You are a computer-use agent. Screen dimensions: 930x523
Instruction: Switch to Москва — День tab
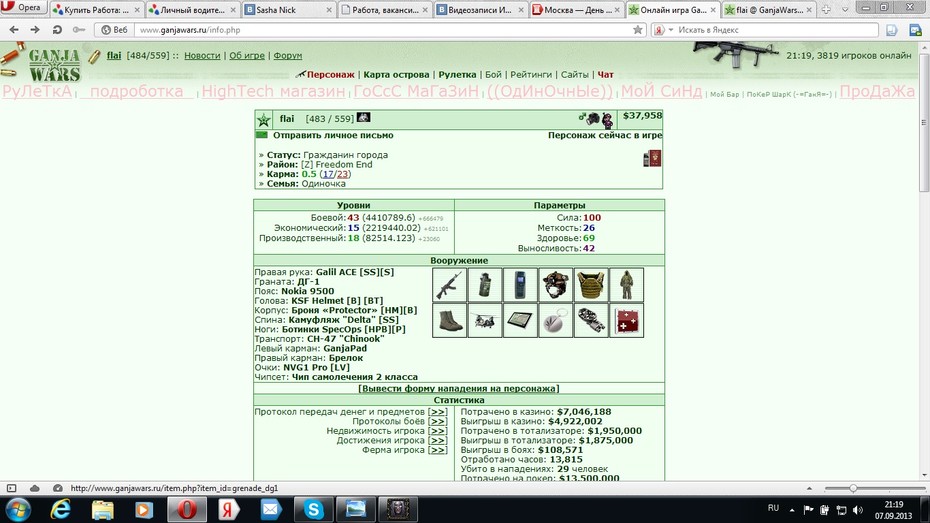point(577,9)
